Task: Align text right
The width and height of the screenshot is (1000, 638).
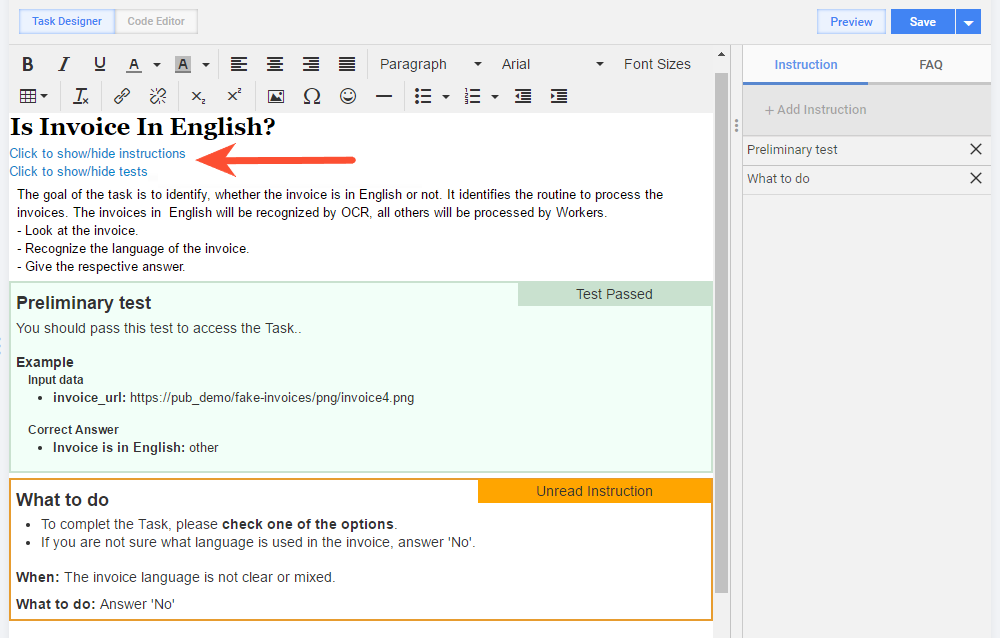Action: (311, 64)
